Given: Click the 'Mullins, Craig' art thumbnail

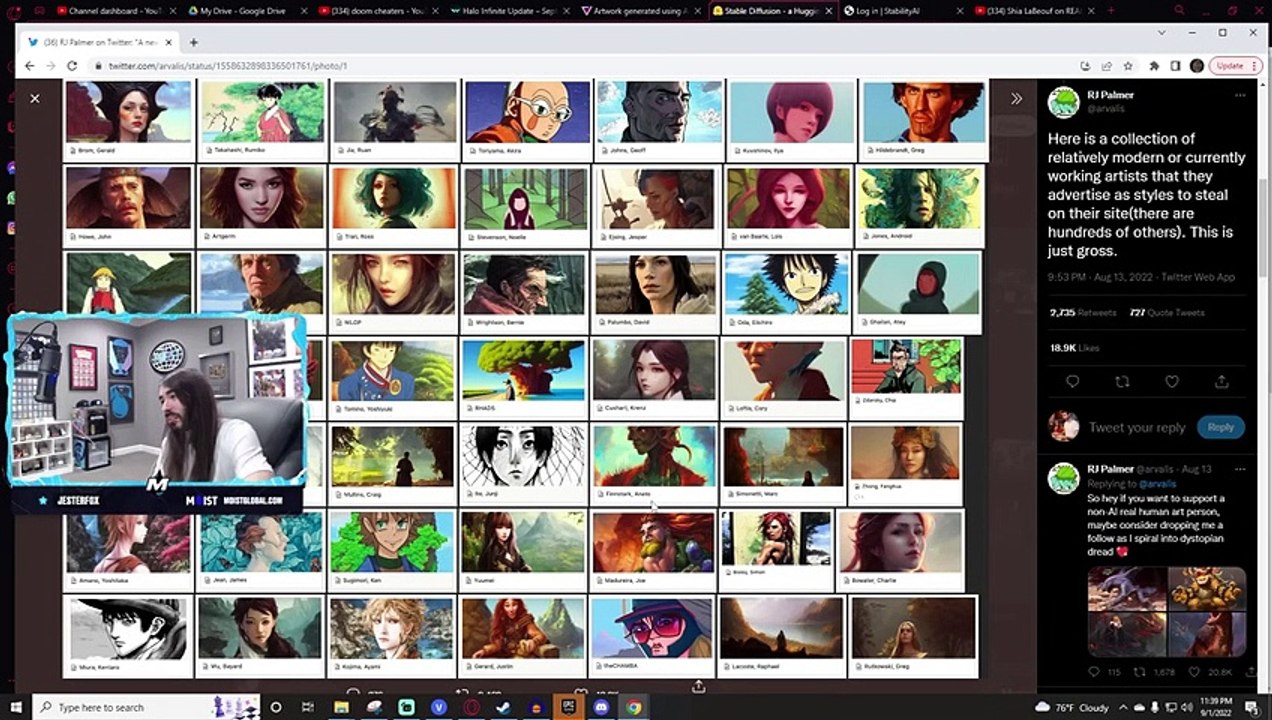Looking at the screenshot, I should pyautogui.click(x=391, y=464).
